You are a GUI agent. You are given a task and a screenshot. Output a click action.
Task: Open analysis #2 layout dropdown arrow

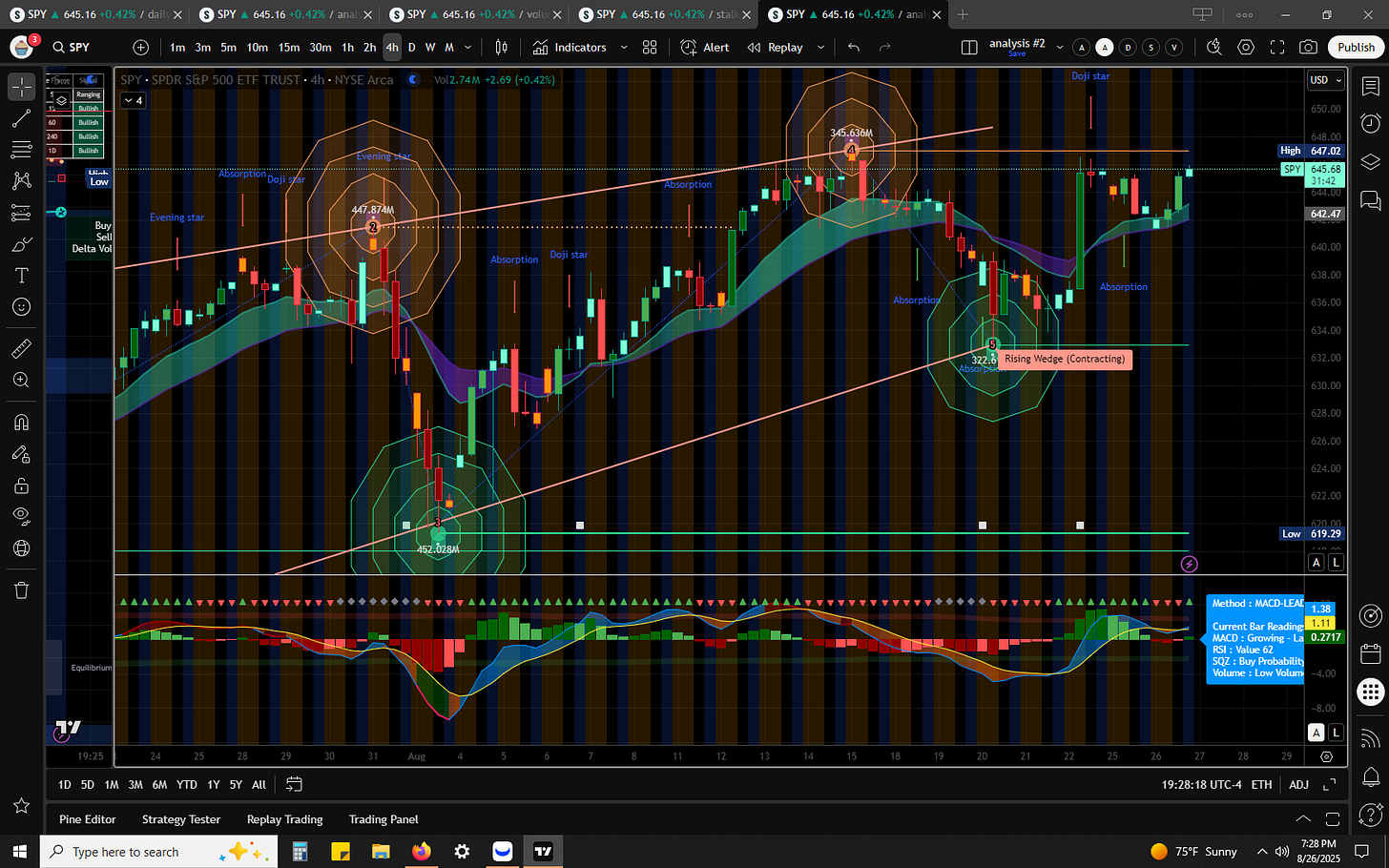(x=1059, y=48)
